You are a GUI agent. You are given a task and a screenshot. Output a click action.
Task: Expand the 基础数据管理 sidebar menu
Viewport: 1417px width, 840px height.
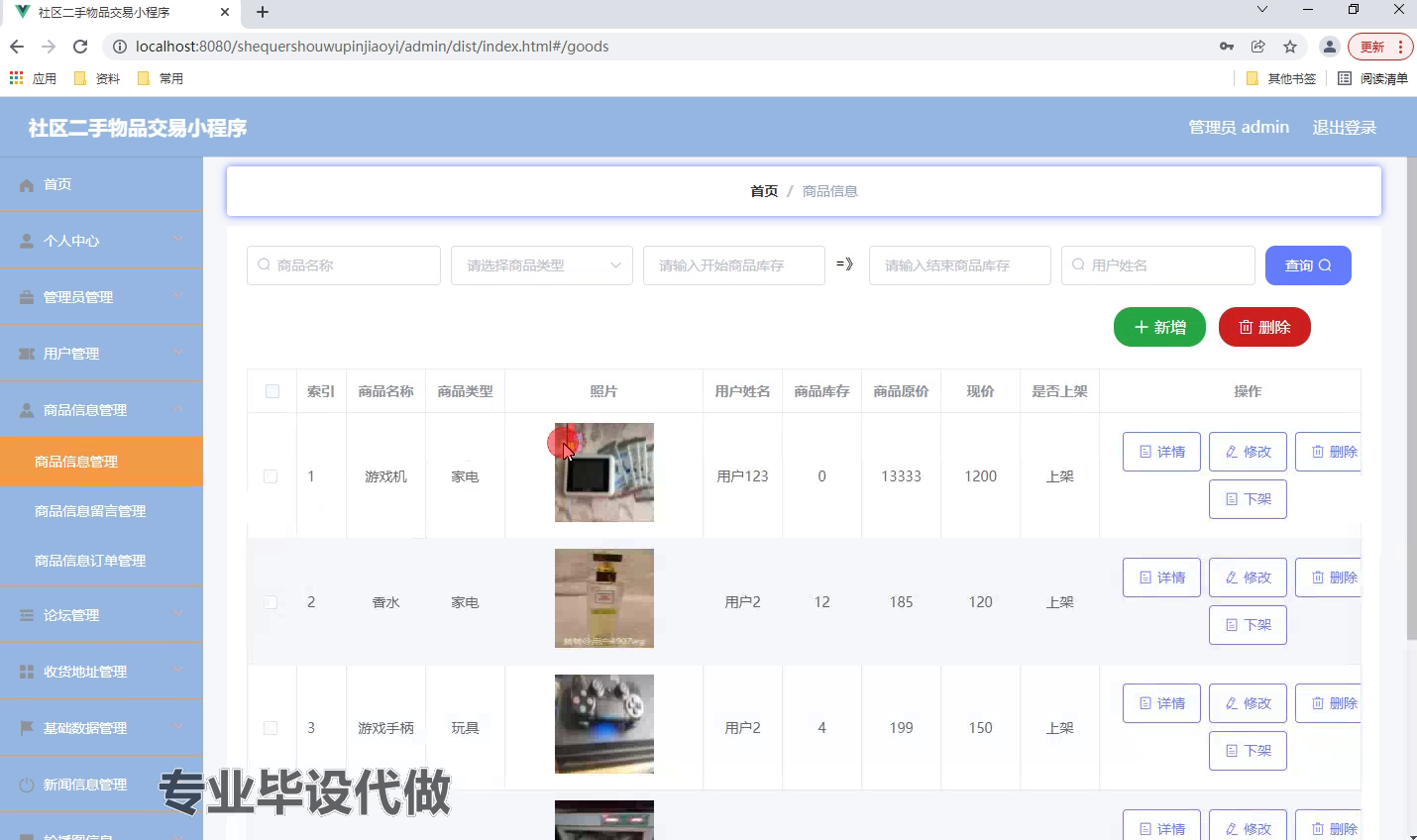tap(101, 728)
